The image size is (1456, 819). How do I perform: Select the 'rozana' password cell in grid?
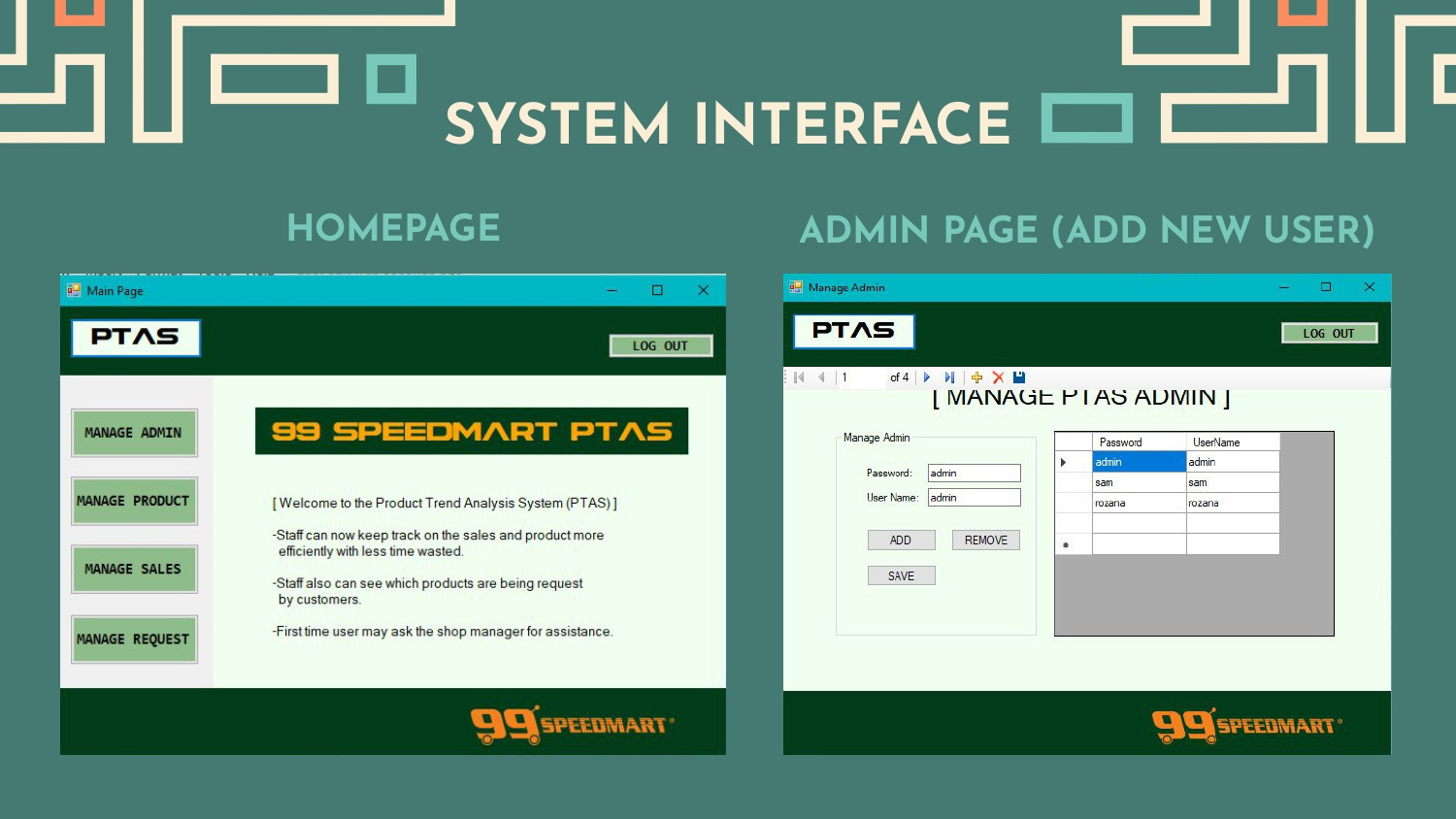(1139, 504)
